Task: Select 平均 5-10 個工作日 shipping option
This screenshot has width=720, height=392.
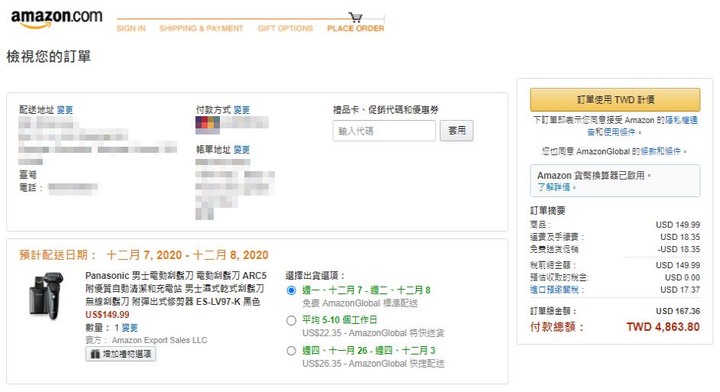Action: (x=291, y=320)
